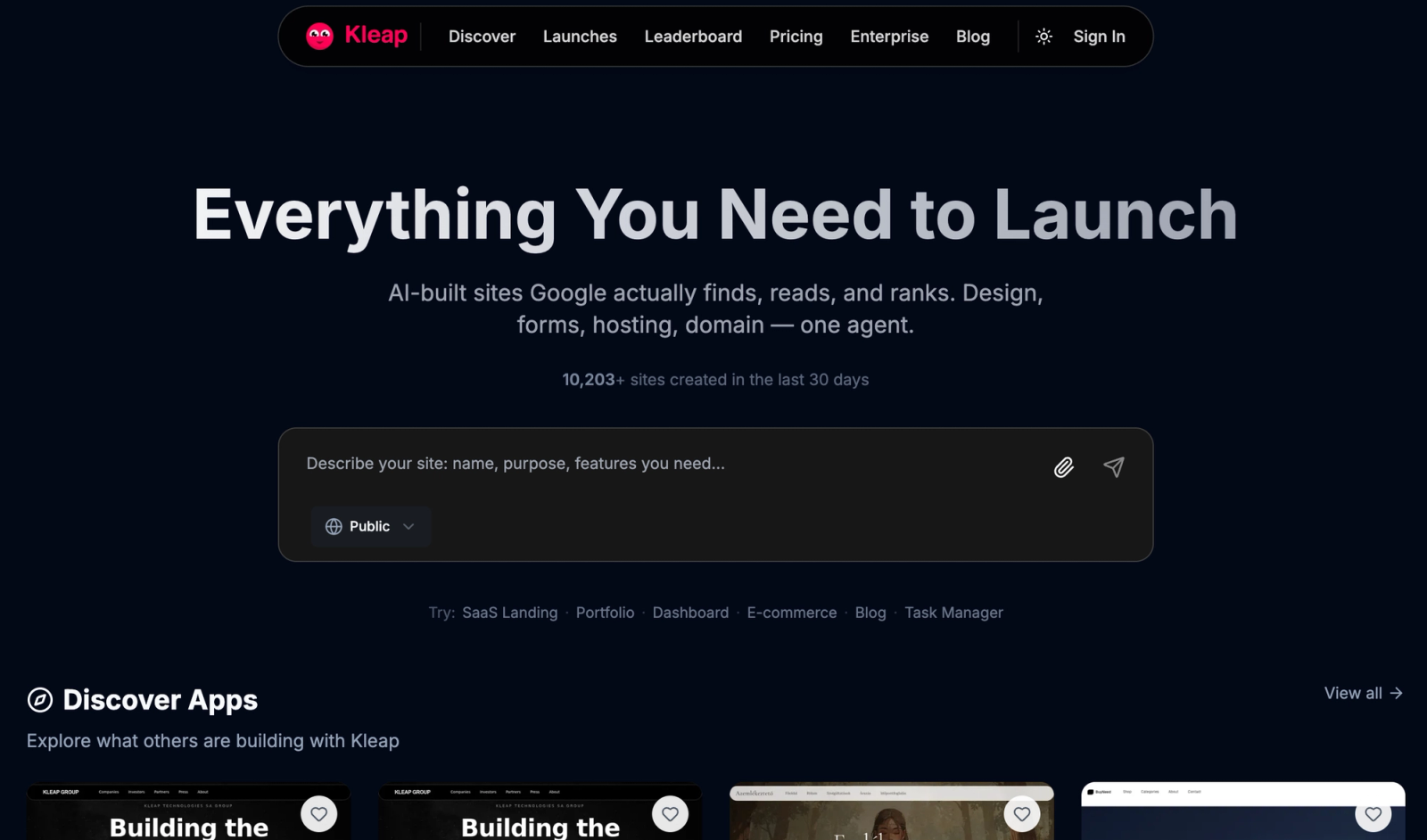Favorite the white-header app card
Image resolution: width=1427 pixels, height=840 pixels.
[x=1373, y=813]
